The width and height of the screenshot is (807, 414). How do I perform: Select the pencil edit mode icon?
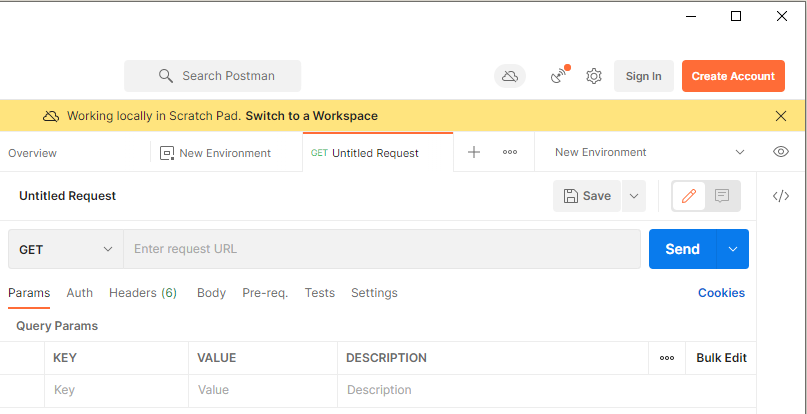click(x=689, y=196)
